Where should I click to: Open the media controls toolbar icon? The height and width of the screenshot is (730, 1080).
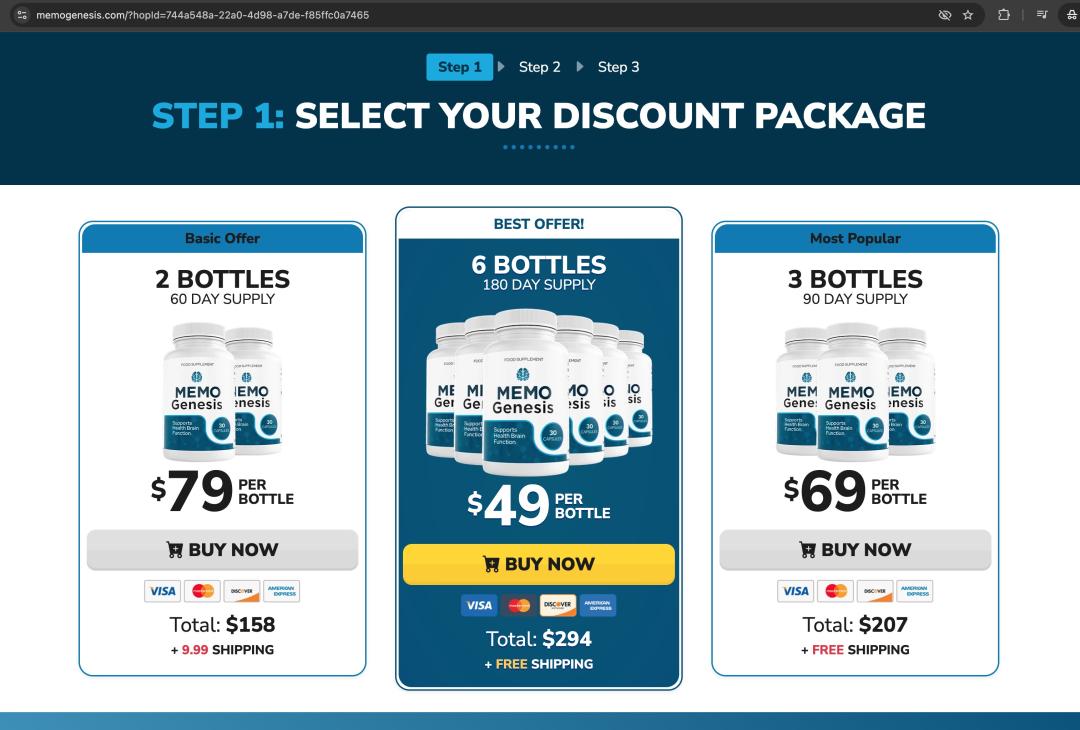[x=1042, y=15]
